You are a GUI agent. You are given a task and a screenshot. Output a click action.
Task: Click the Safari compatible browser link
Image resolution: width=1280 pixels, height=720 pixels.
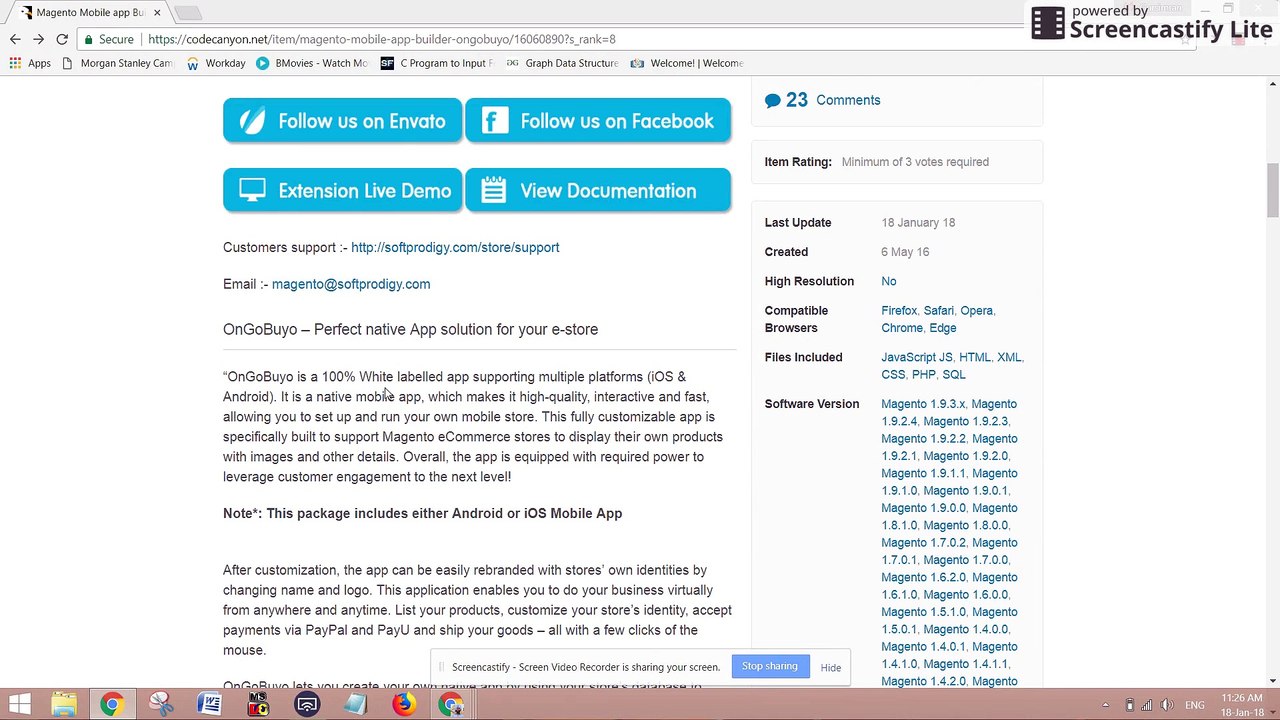pos(938,311)
